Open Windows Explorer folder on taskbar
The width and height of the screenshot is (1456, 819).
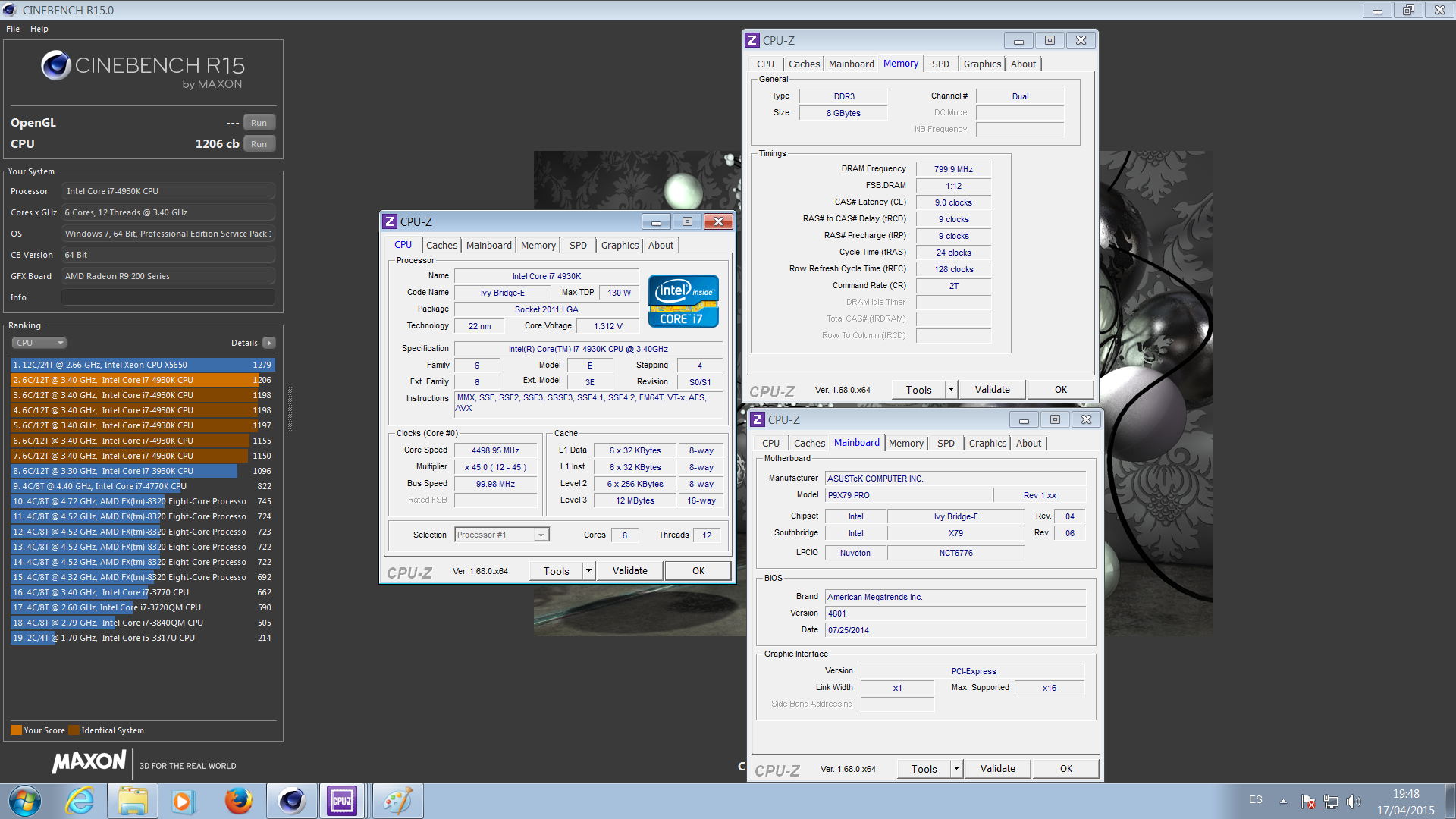(133, 801)
